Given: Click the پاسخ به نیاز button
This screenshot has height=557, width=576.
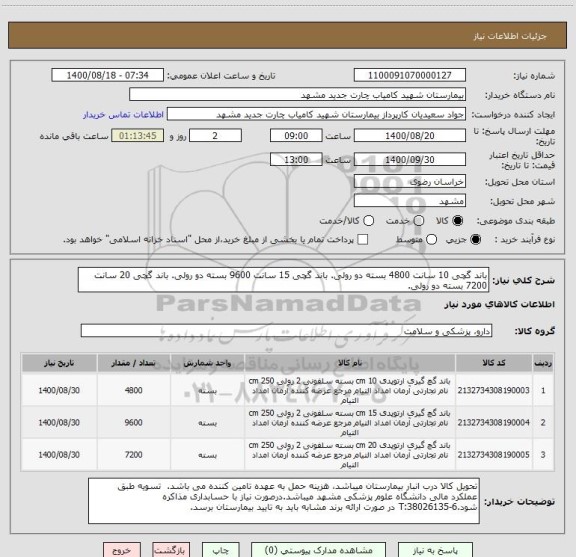Looking at the screenshot, I should pos(435,550).
